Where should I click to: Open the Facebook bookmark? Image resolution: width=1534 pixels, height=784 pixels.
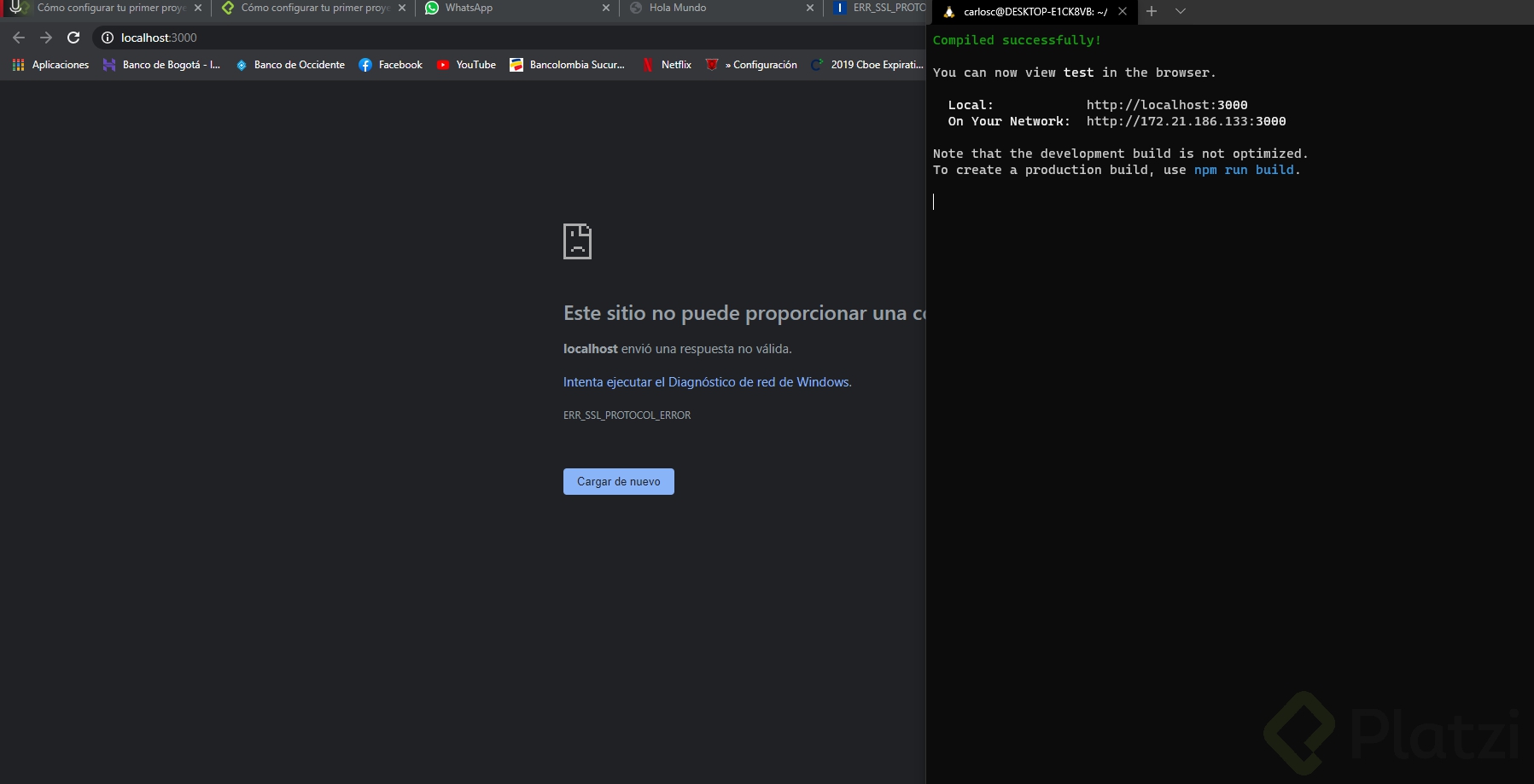pos(391,65)
